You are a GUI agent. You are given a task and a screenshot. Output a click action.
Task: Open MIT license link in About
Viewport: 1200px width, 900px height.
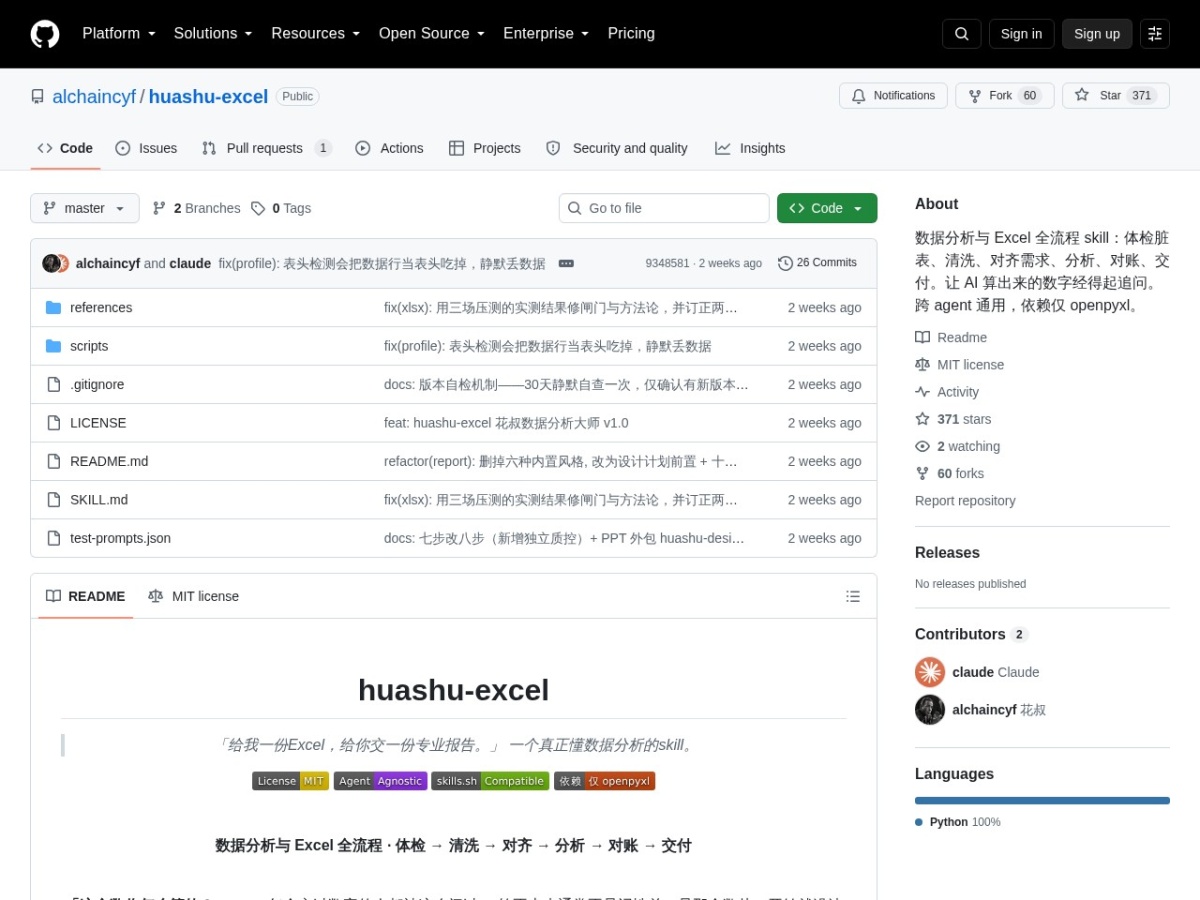(959, 365)
